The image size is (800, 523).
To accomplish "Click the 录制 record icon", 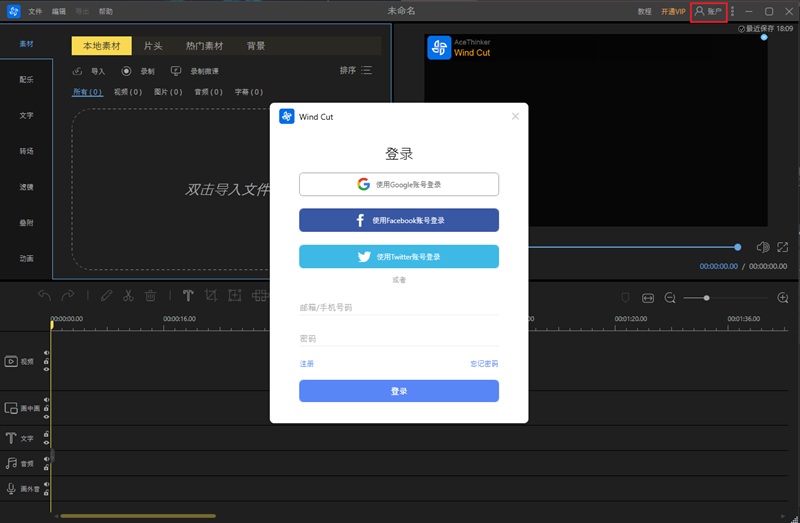I will 127,71.
